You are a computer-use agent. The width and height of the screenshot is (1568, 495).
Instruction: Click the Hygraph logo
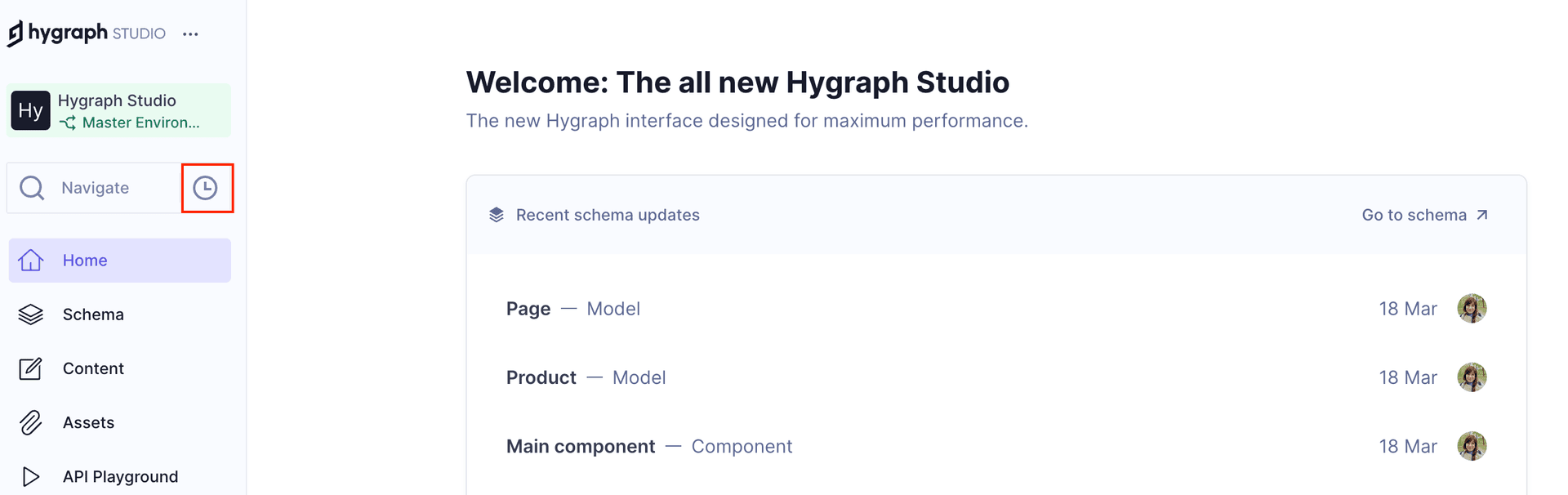[57, 33]
